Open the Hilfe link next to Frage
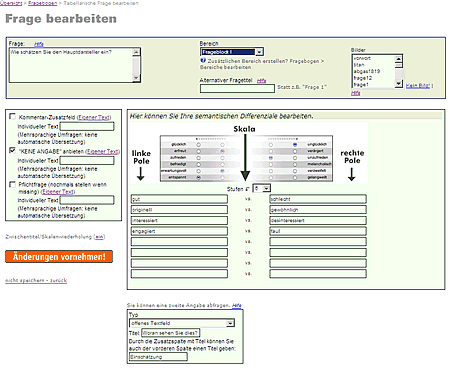The height and width of the screenshot is (372, 450). tap(39, 44)
